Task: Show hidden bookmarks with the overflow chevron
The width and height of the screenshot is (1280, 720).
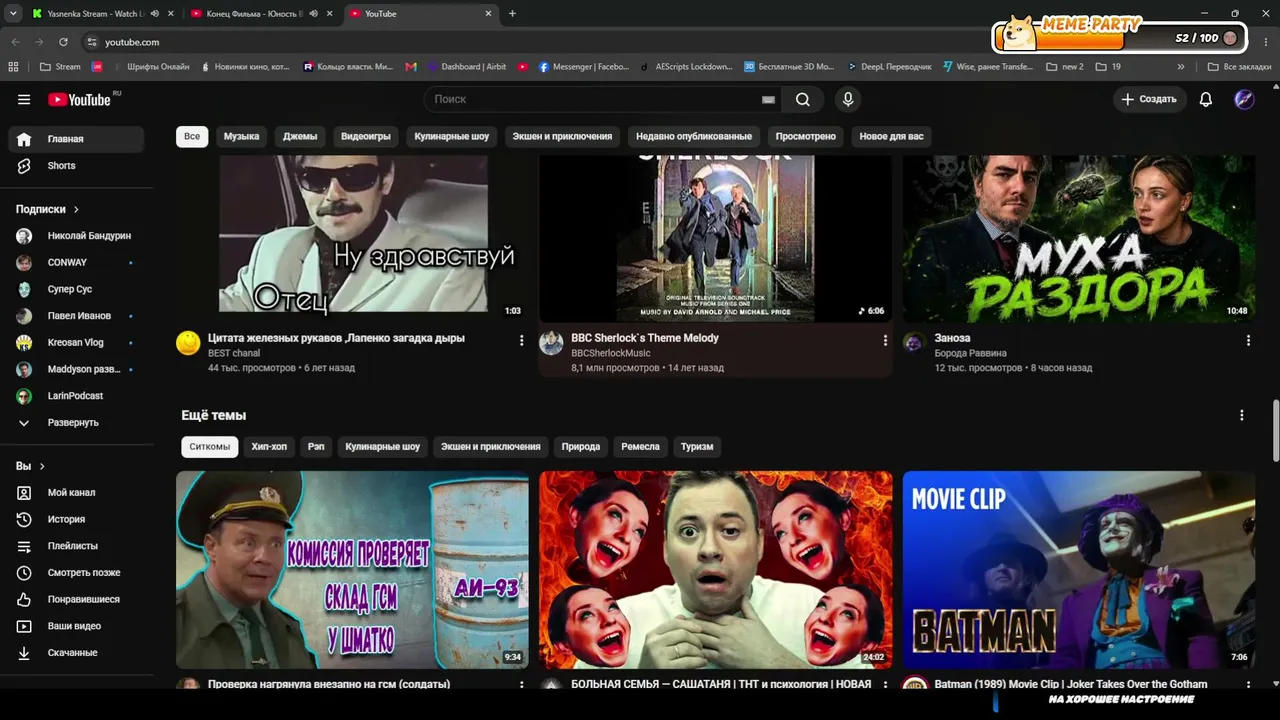Action: coord(1181,67)
